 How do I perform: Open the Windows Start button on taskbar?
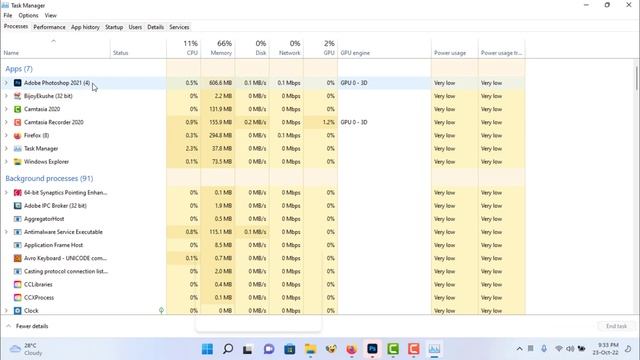207,349
